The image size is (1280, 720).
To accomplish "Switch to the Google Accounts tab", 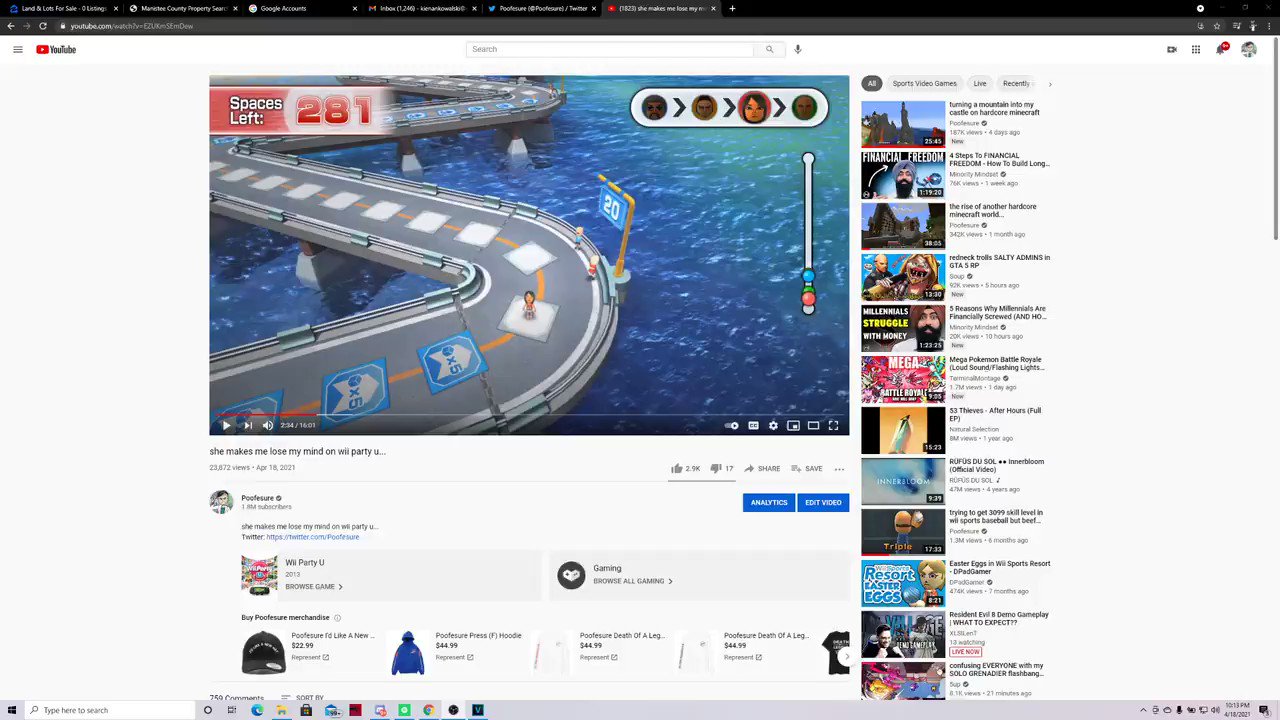I will (302, 8).
